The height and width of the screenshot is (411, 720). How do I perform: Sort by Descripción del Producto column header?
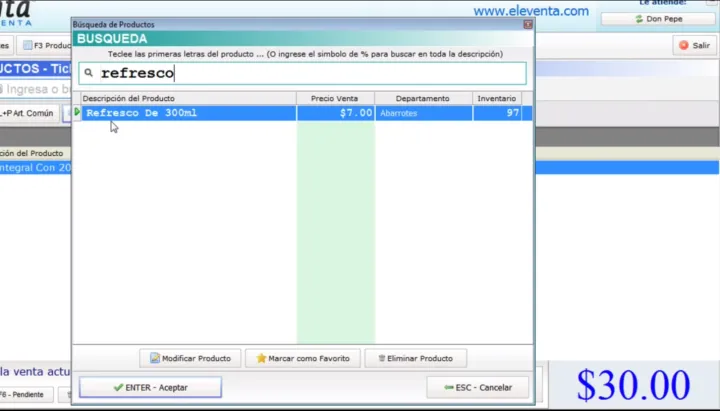(x=186, y=98)
